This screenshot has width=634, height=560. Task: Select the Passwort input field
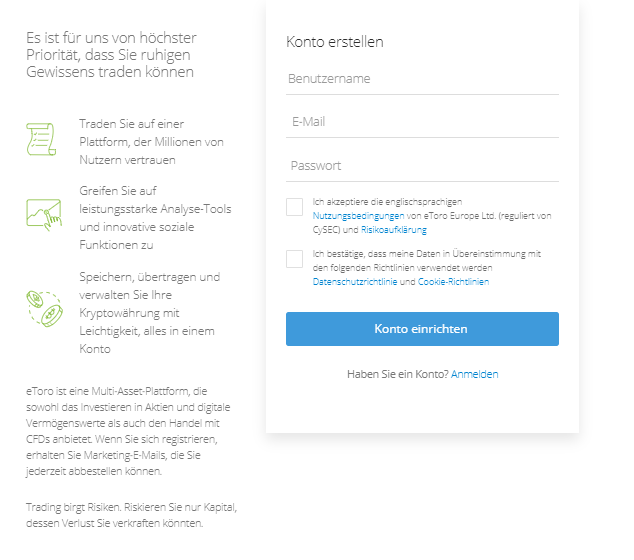pyautogui.click(x=422, y=166)
